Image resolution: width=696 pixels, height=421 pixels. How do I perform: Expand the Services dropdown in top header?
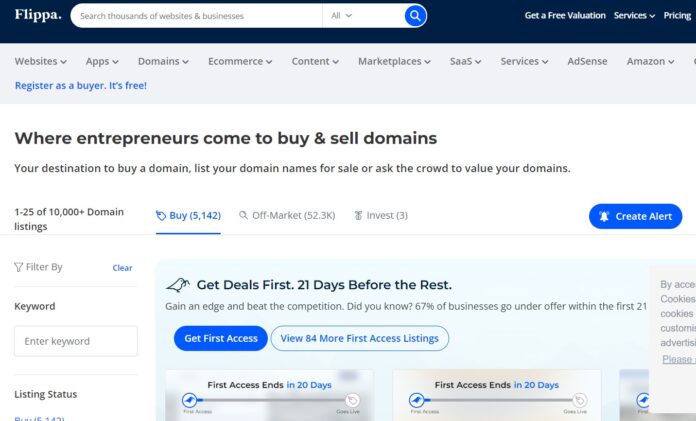634,16
